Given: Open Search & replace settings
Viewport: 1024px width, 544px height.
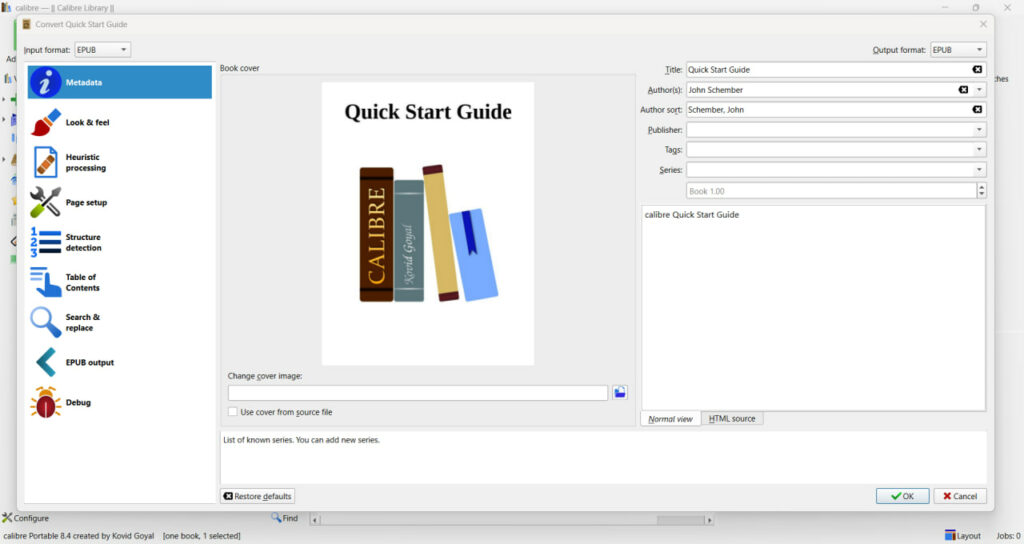Looking at the screenshot, I should tap(120, 322).
